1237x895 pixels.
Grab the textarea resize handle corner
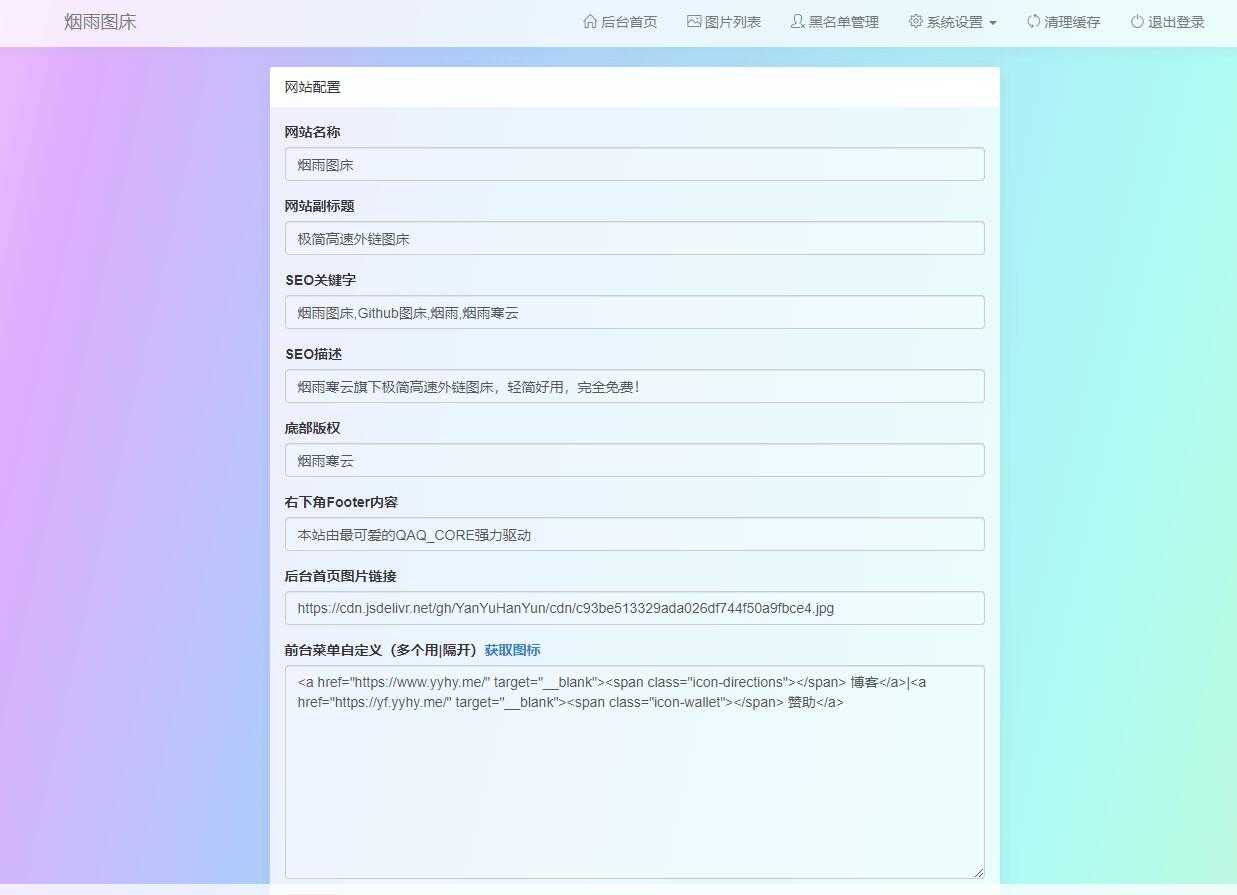pos(978,872)
